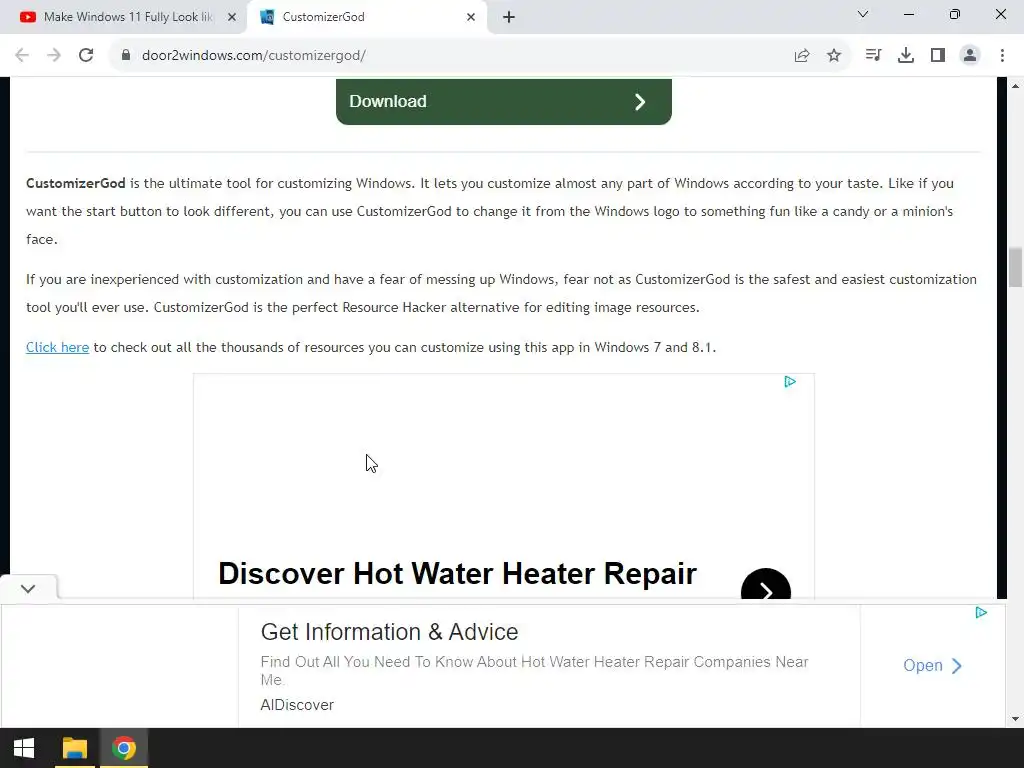1024x768 pixels.
Task: Click the scrollbar down arrow
Action: pyautogui.click(x=1016, y=720)
